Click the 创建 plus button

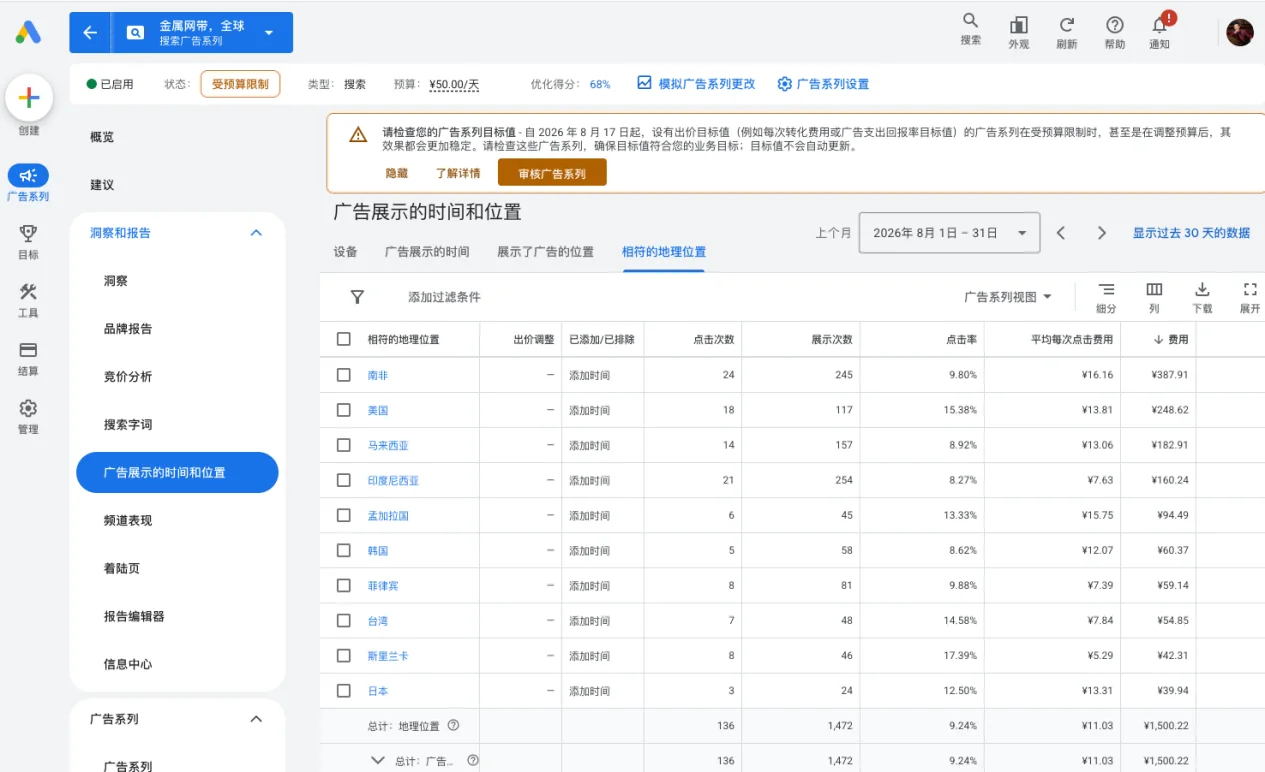[x=29, y=98]
